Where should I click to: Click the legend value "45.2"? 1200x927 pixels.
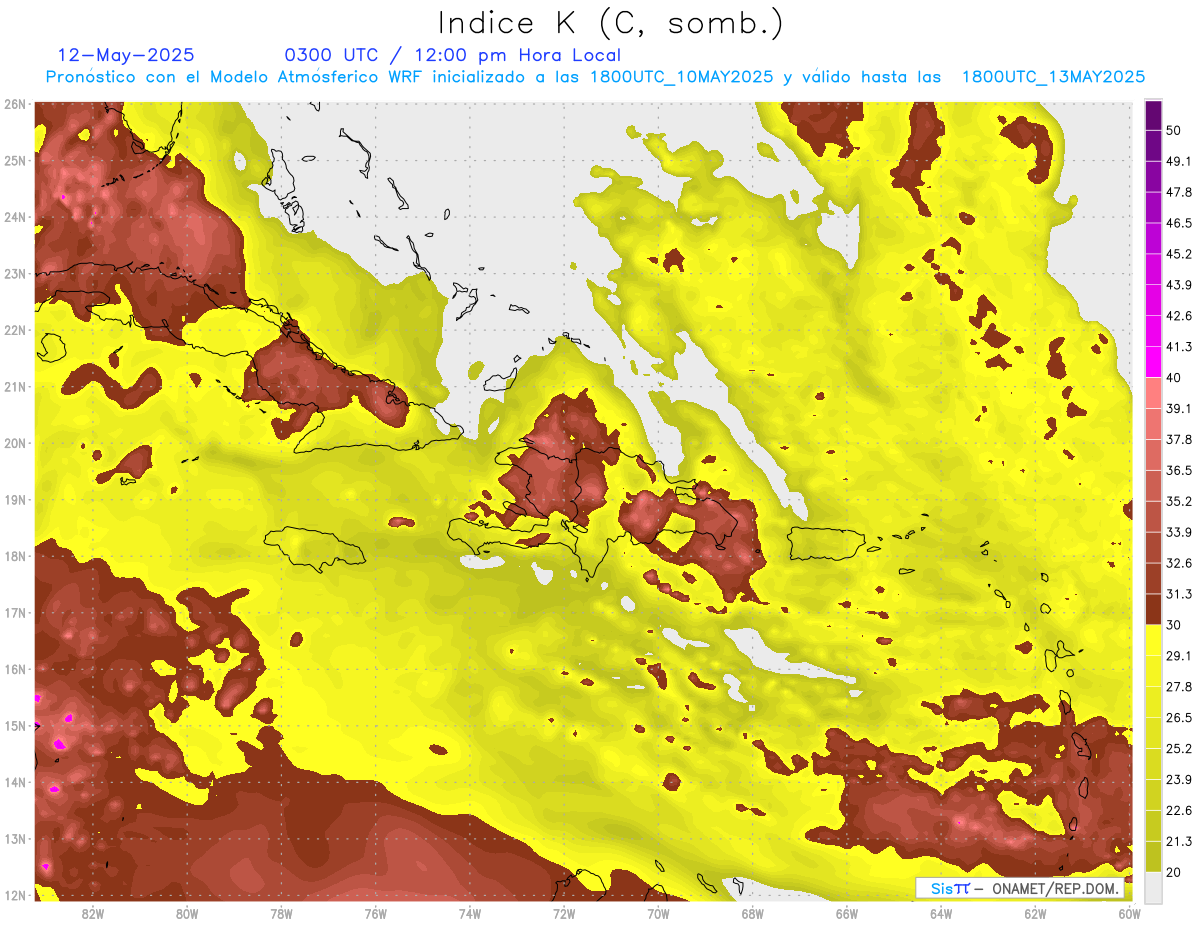1178,254
